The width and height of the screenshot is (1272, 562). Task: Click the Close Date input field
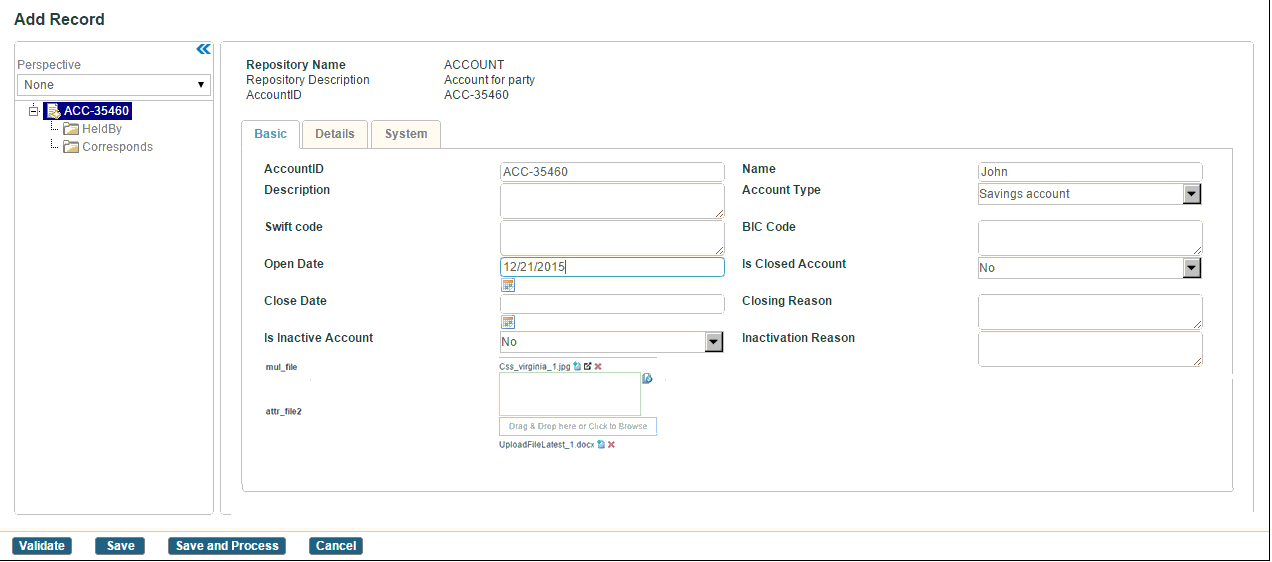(612, 304)
